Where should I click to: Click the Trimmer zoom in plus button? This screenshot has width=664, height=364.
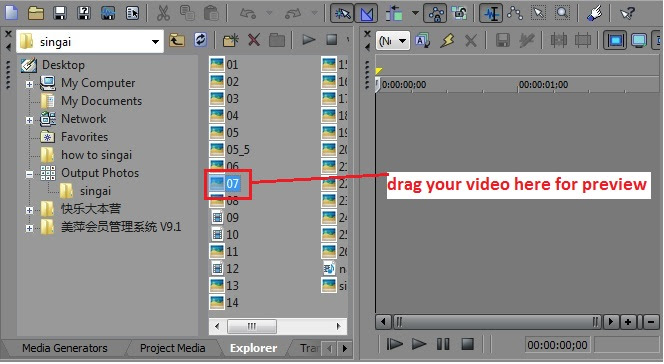click(x=628, y=322)
